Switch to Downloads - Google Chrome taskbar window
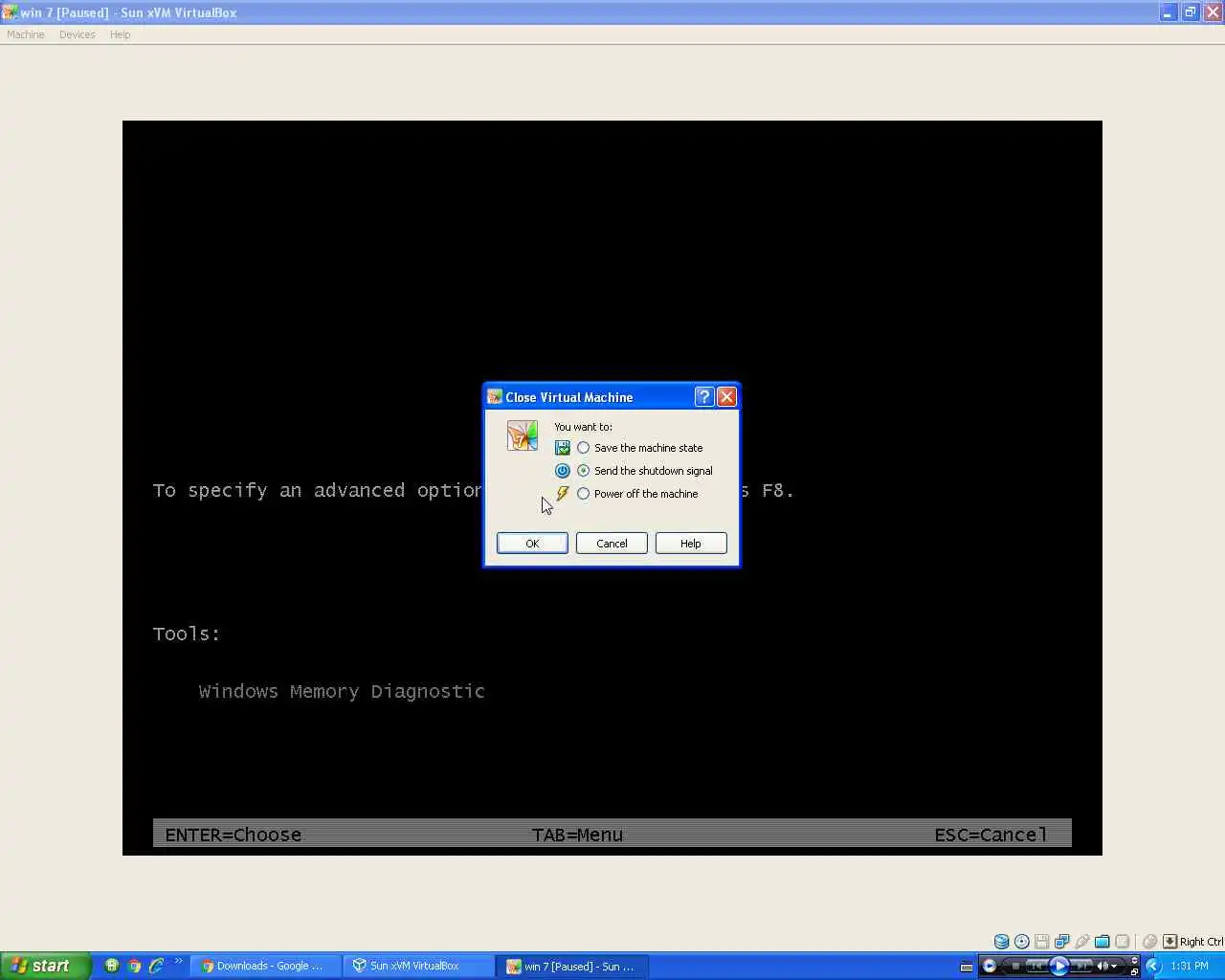The image size is (1225, 980). 265,966
